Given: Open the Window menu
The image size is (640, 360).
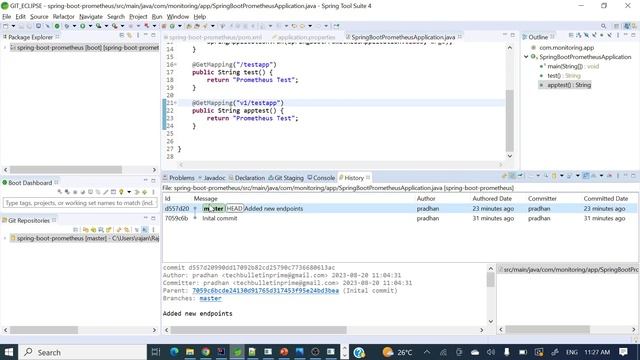Looking at the screenshot, I should click(x=178, y=17).
